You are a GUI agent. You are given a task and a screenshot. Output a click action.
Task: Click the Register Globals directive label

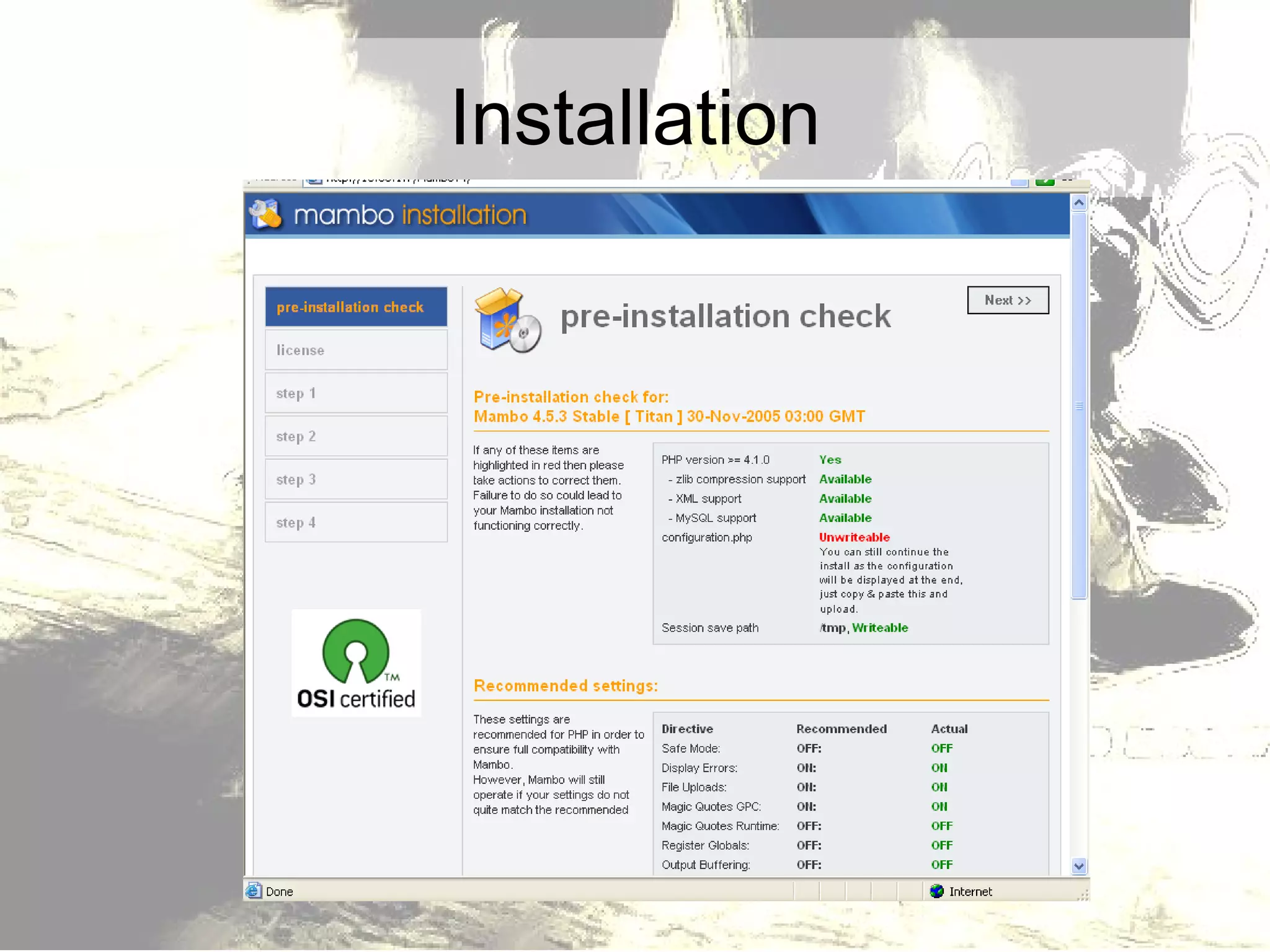[x=705, y=845]
